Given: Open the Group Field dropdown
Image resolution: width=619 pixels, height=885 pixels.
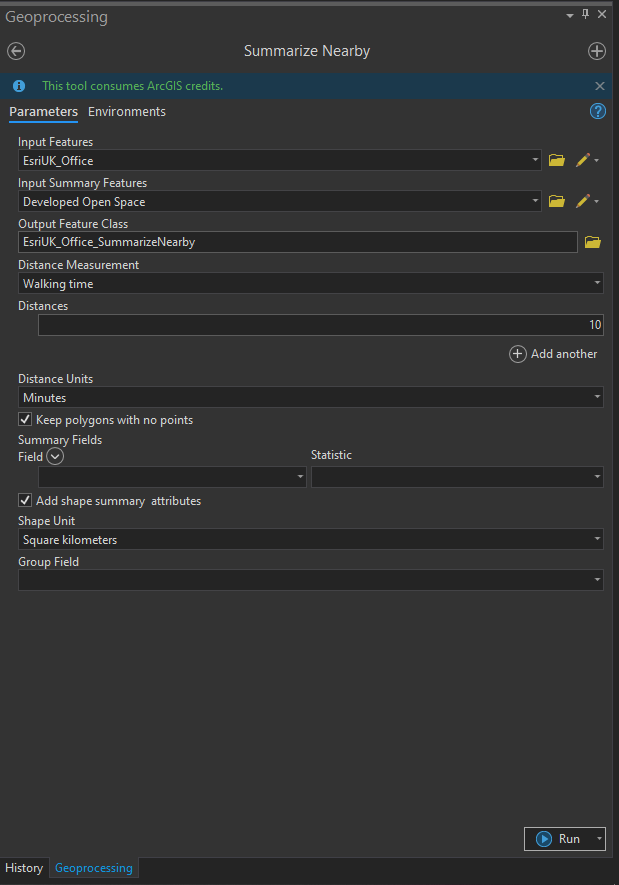Looking at the screenshot, I should pyautogui.click(x=597, y=580).
